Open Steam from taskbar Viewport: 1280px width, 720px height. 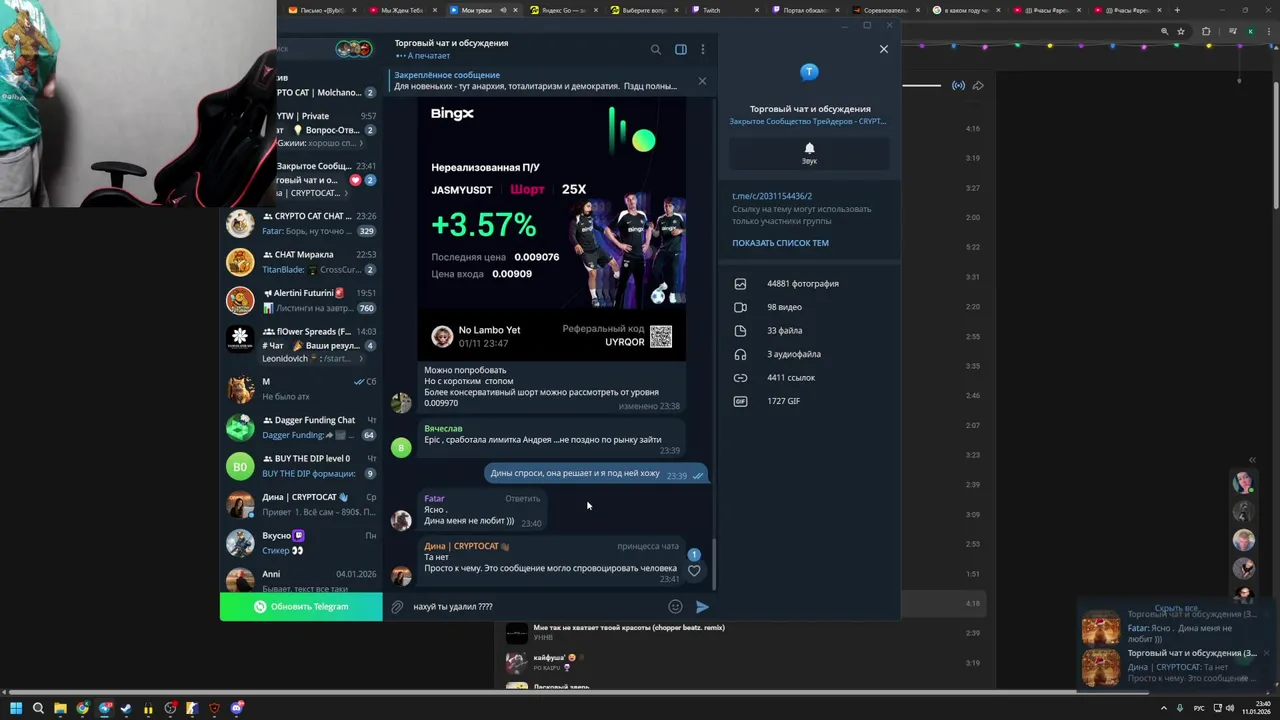pos(126,709)
